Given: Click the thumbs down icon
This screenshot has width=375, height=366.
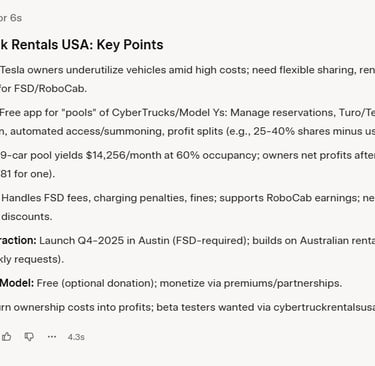Looking at the screenshot, I should (29, 337).
